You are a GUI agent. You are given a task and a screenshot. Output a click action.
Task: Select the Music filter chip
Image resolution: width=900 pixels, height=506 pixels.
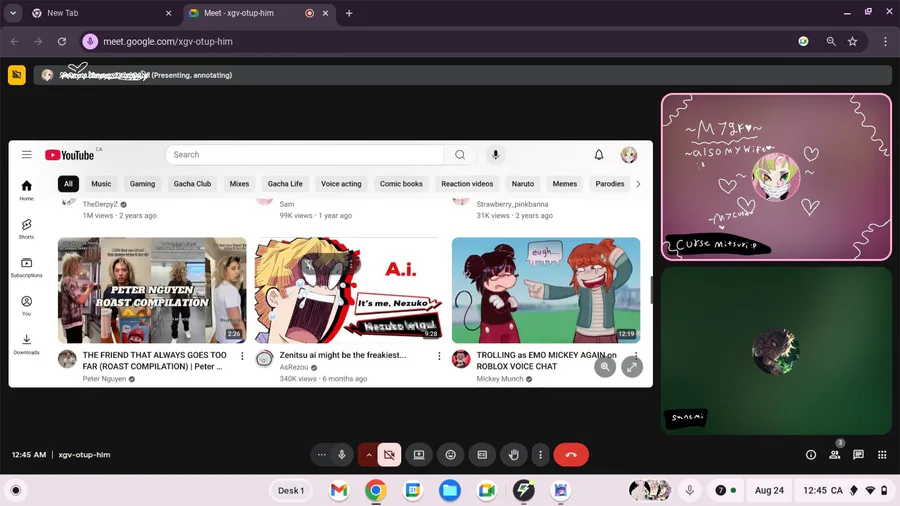click(101, 184)
